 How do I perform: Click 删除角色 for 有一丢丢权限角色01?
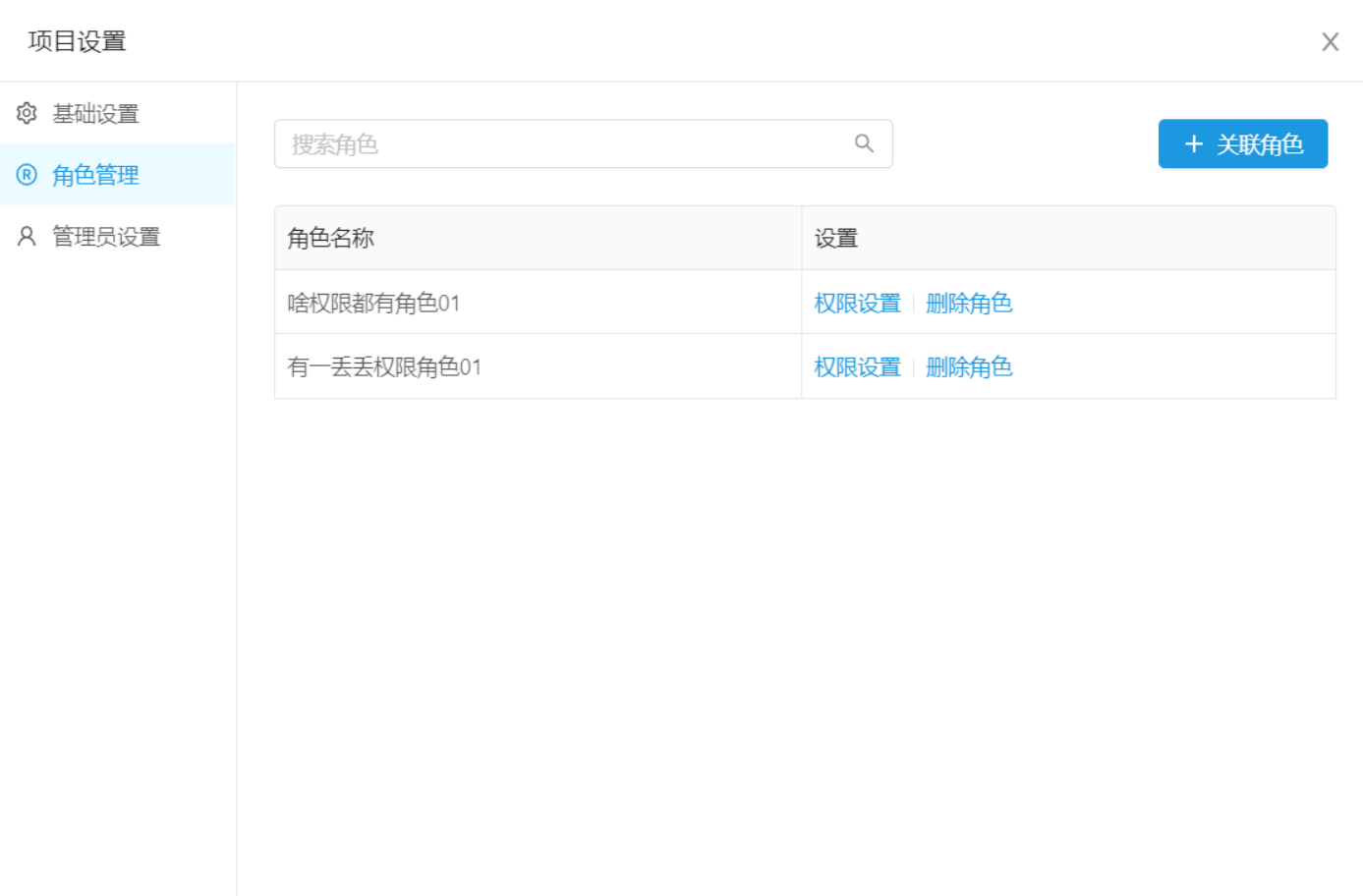[969, 366]
